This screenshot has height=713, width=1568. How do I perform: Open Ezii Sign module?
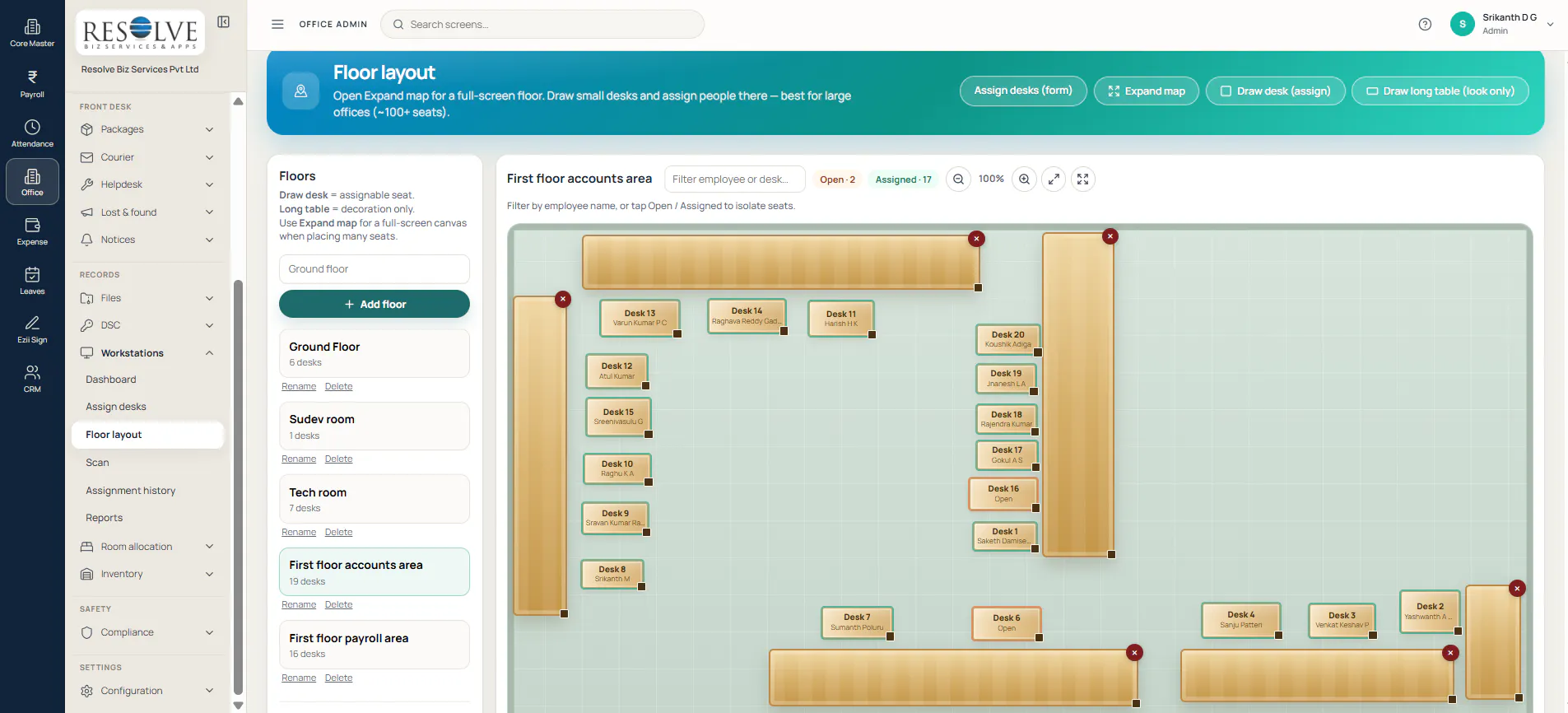(x=32, y=329)
